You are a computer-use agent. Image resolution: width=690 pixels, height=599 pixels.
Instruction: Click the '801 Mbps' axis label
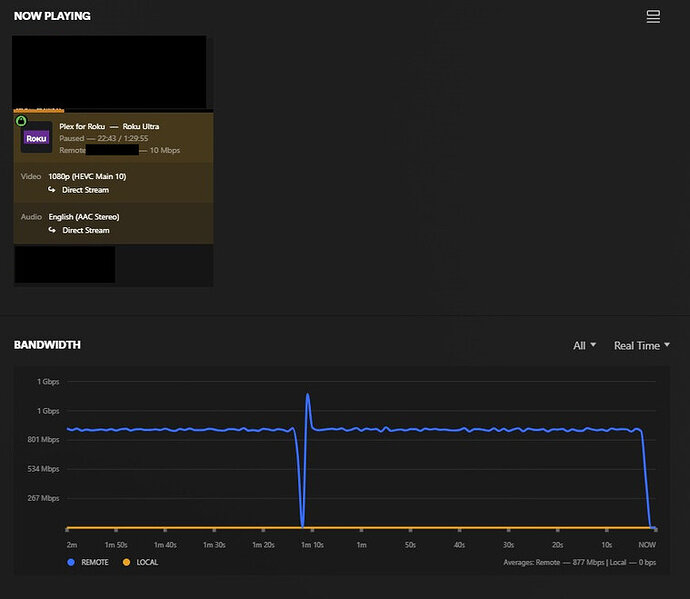point(43,439)
